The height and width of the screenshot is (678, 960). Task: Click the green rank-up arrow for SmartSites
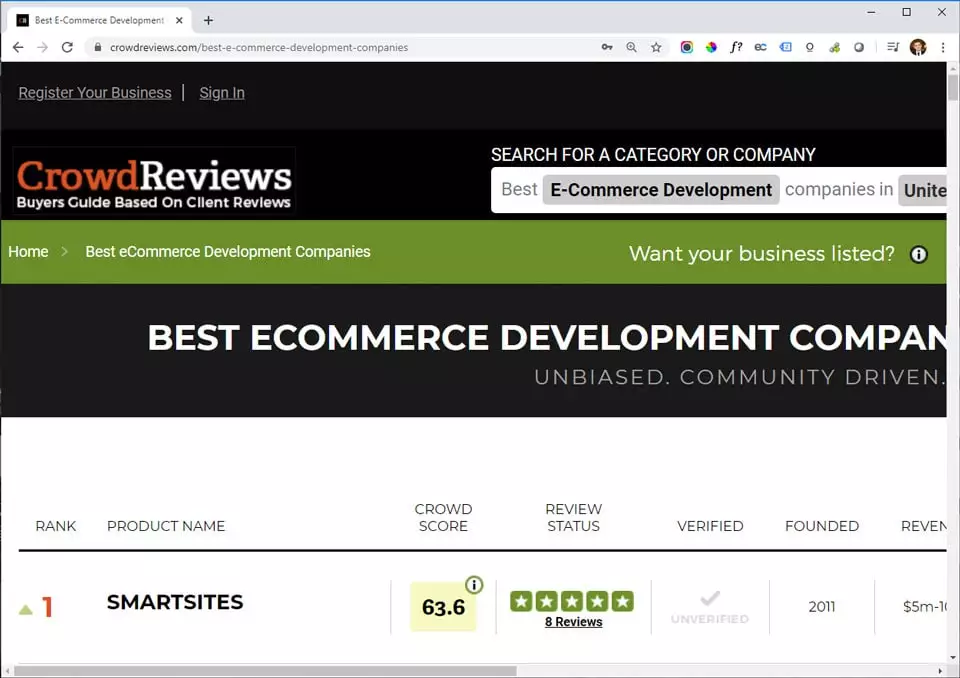click(26, 609)
